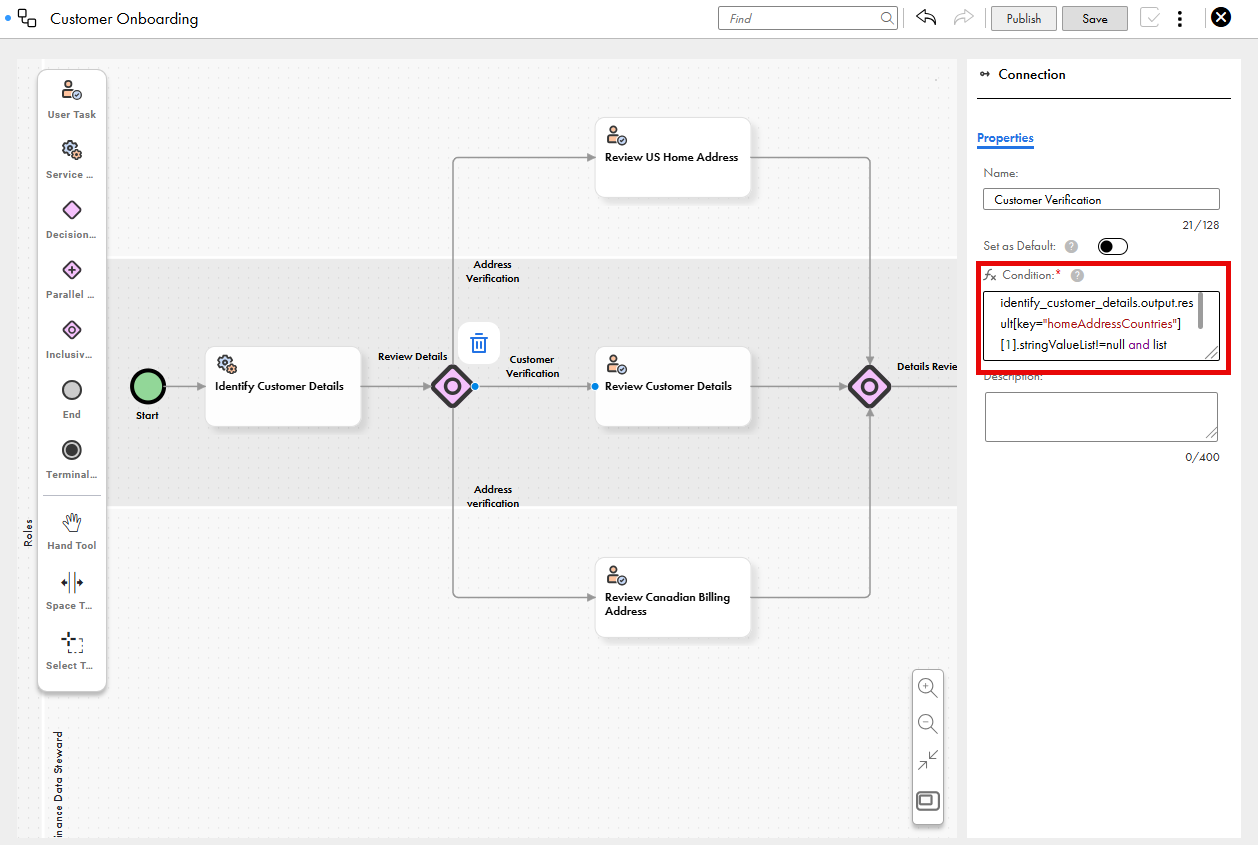Open the Properties tab
The width and height of the screenshot is (1258, 845).
pyautogui.click(x=1005, y=138)
